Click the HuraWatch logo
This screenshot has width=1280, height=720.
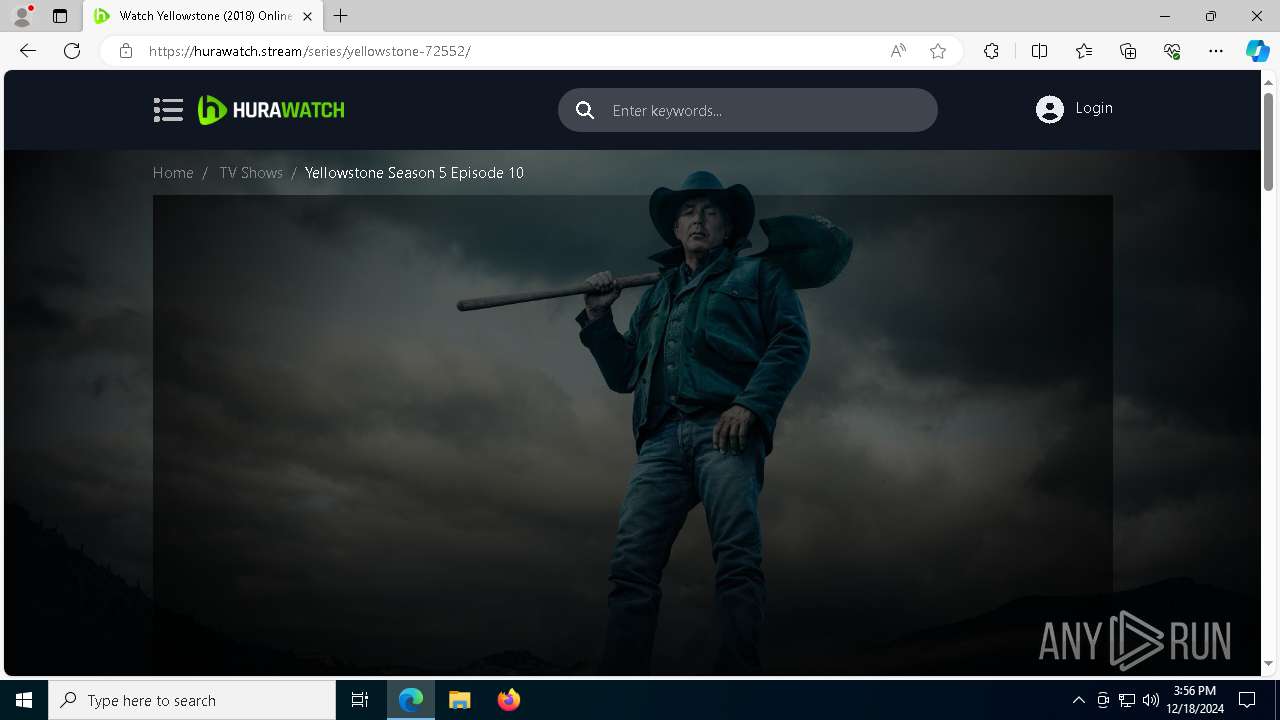point(271,110)
